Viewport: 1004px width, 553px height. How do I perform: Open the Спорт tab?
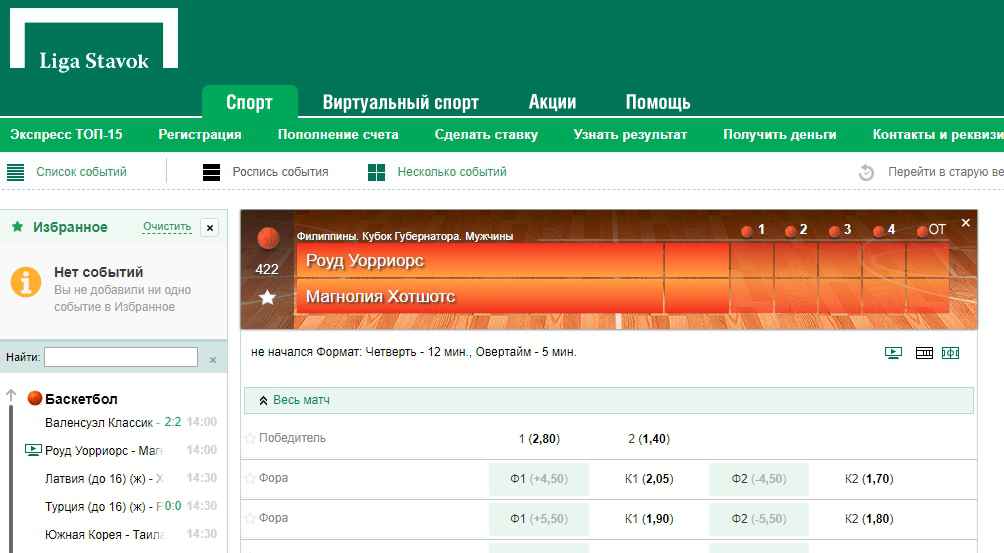[250, 102]
